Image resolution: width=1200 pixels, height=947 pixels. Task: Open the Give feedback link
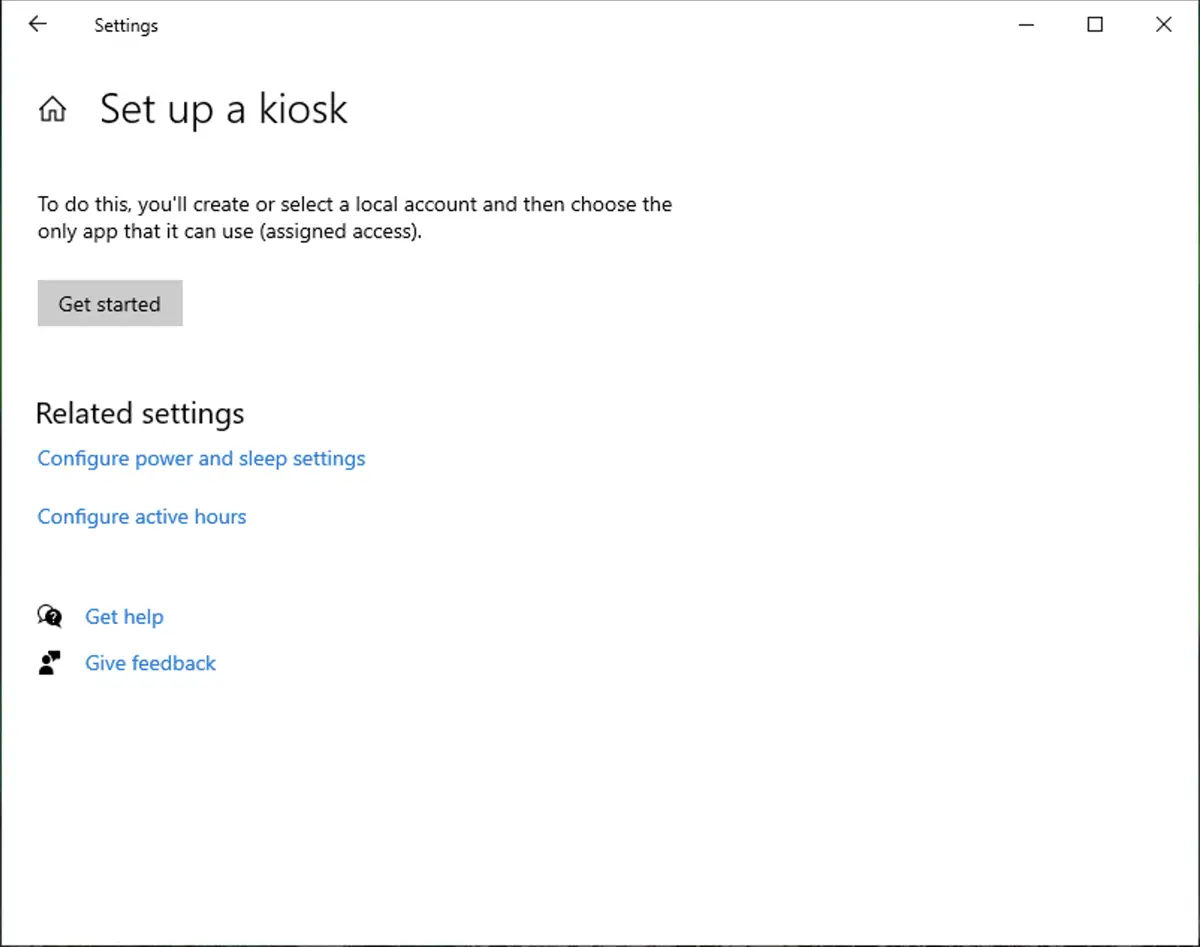point(150,663)
